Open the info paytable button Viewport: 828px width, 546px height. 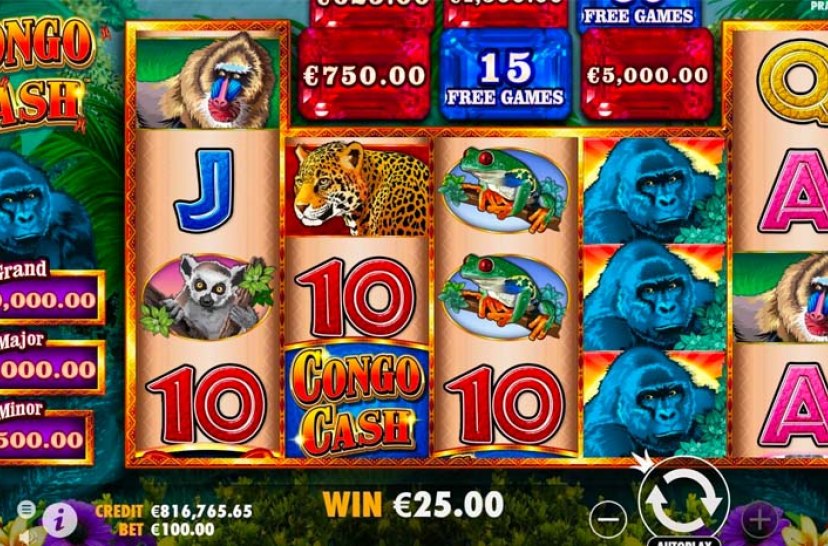pos(60,520)
